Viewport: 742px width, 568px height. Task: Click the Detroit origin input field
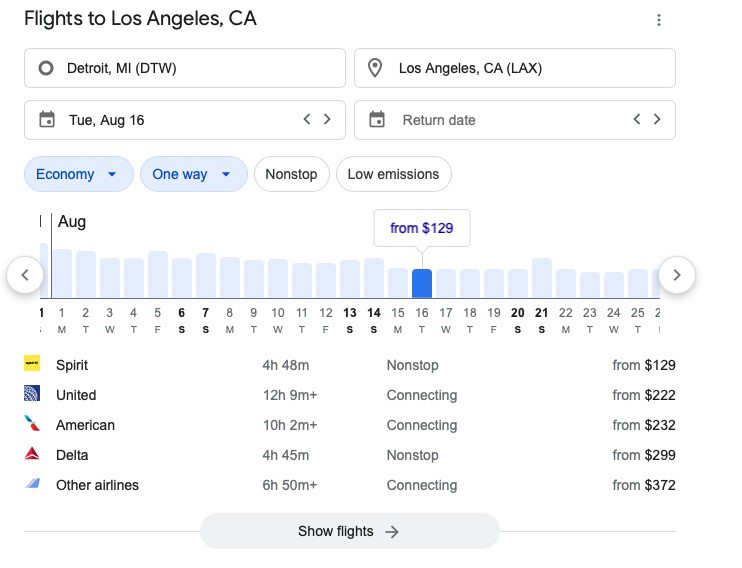coord(185,68)
